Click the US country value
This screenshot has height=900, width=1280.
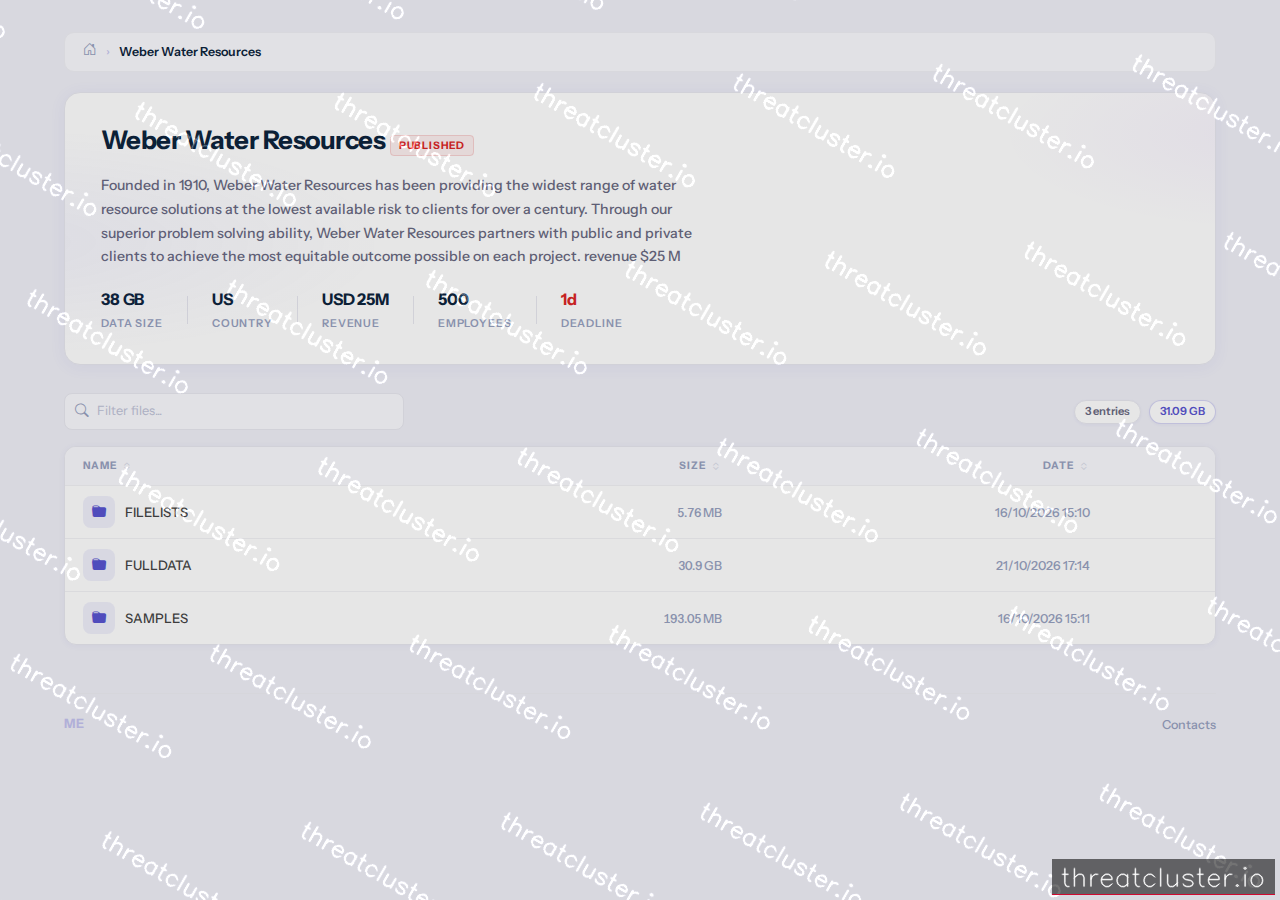(x=223, y=299)
